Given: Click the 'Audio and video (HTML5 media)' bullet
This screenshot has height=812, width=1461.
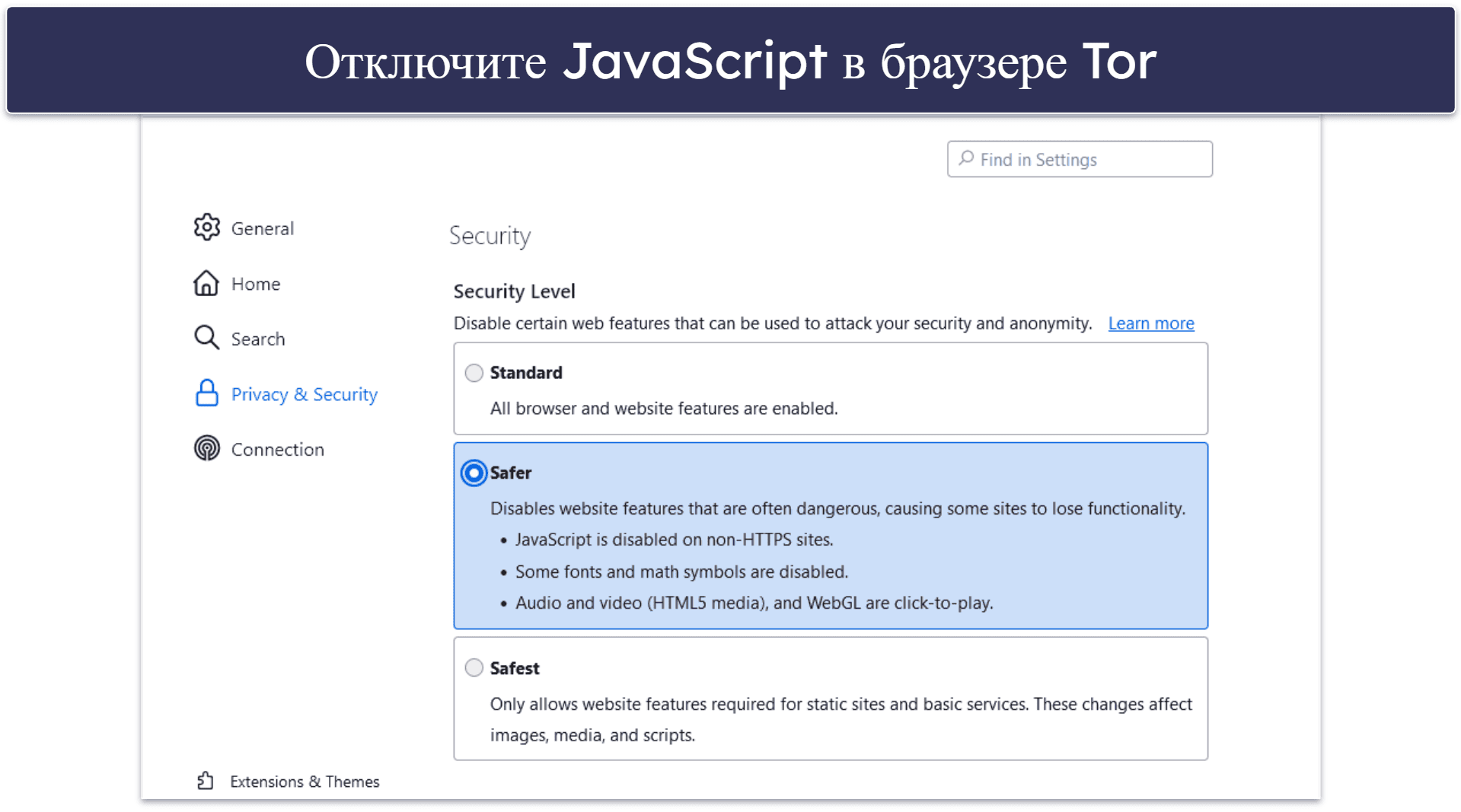Looking at the screenshot, I should pos(754,603).
